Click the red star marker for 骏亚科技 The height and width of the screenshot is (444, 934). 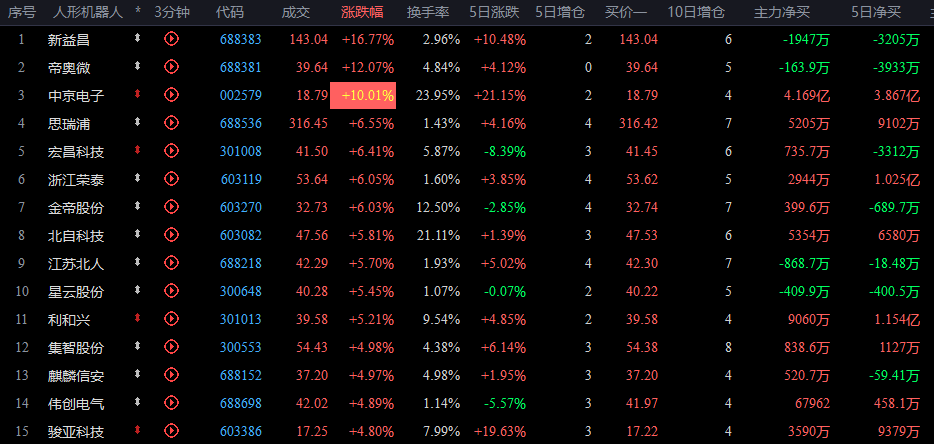(x=138, y=429)
